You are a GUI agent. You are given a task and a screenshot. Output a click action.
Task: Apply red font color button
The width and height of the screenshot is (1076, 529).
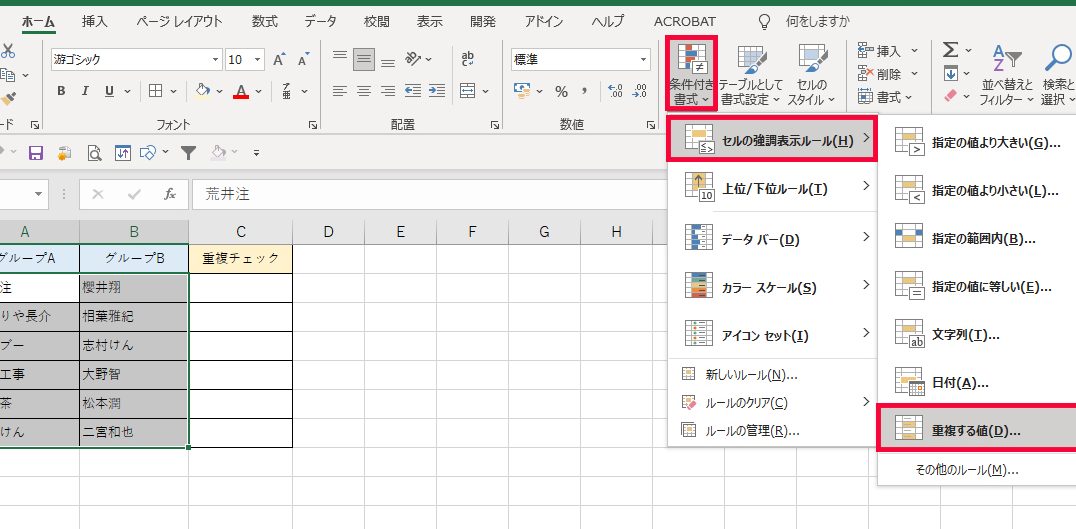click(241, 91)
